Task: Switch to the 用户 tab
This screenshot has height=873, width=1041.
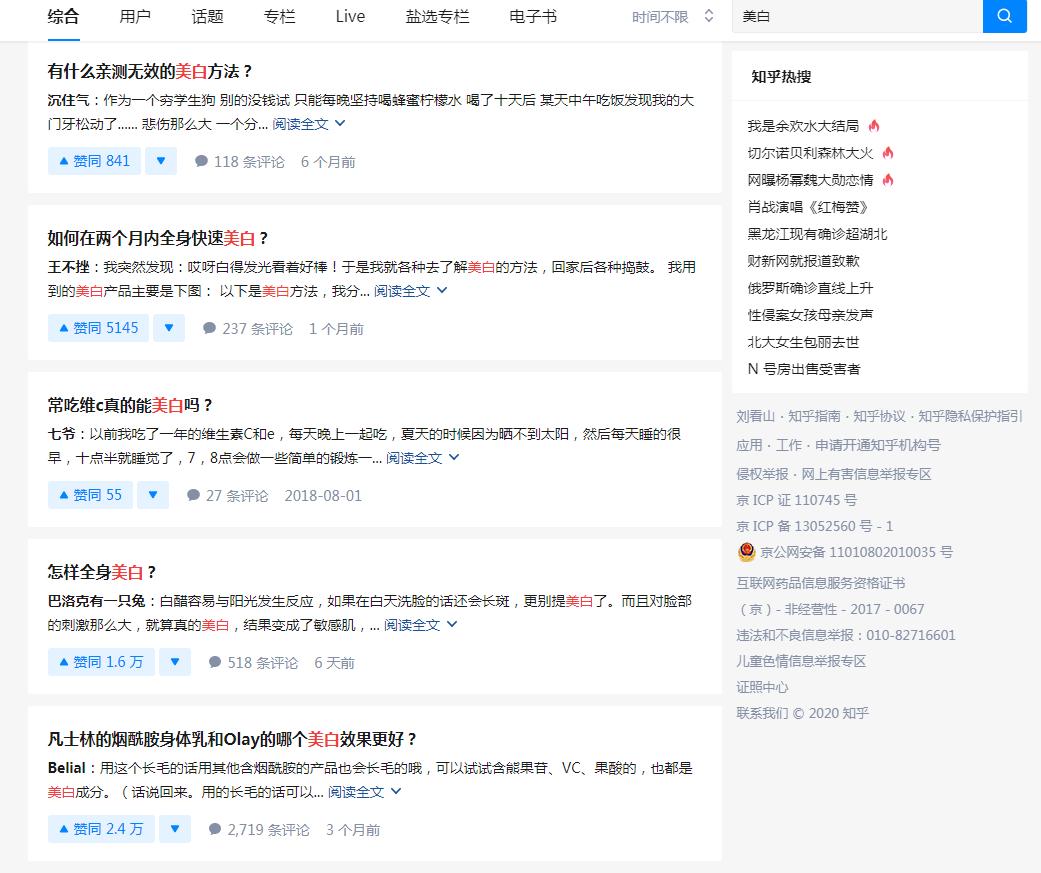Action: [136, 17]
